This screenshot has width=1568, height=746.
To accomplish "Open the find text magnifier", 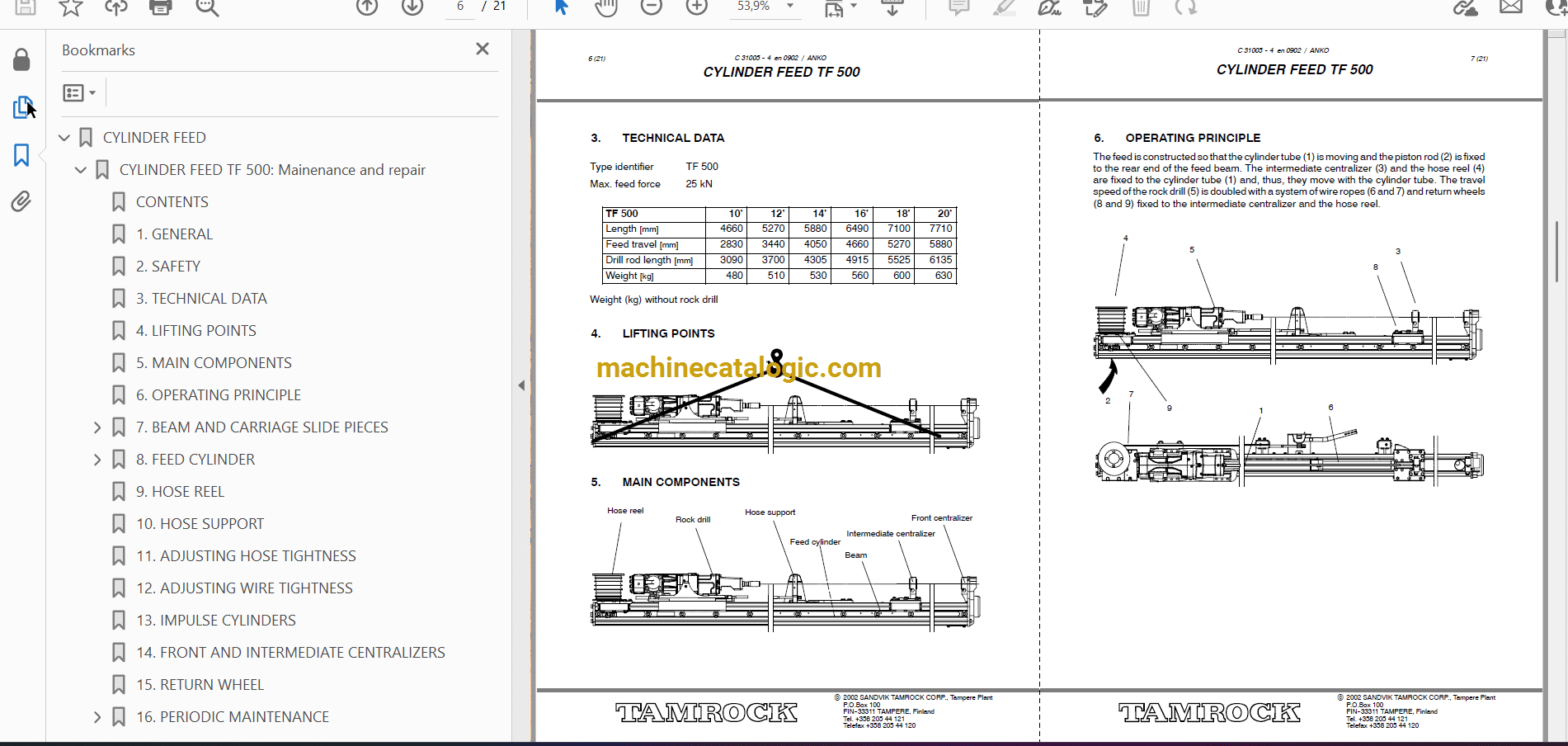I will click(x=207, y=7).
